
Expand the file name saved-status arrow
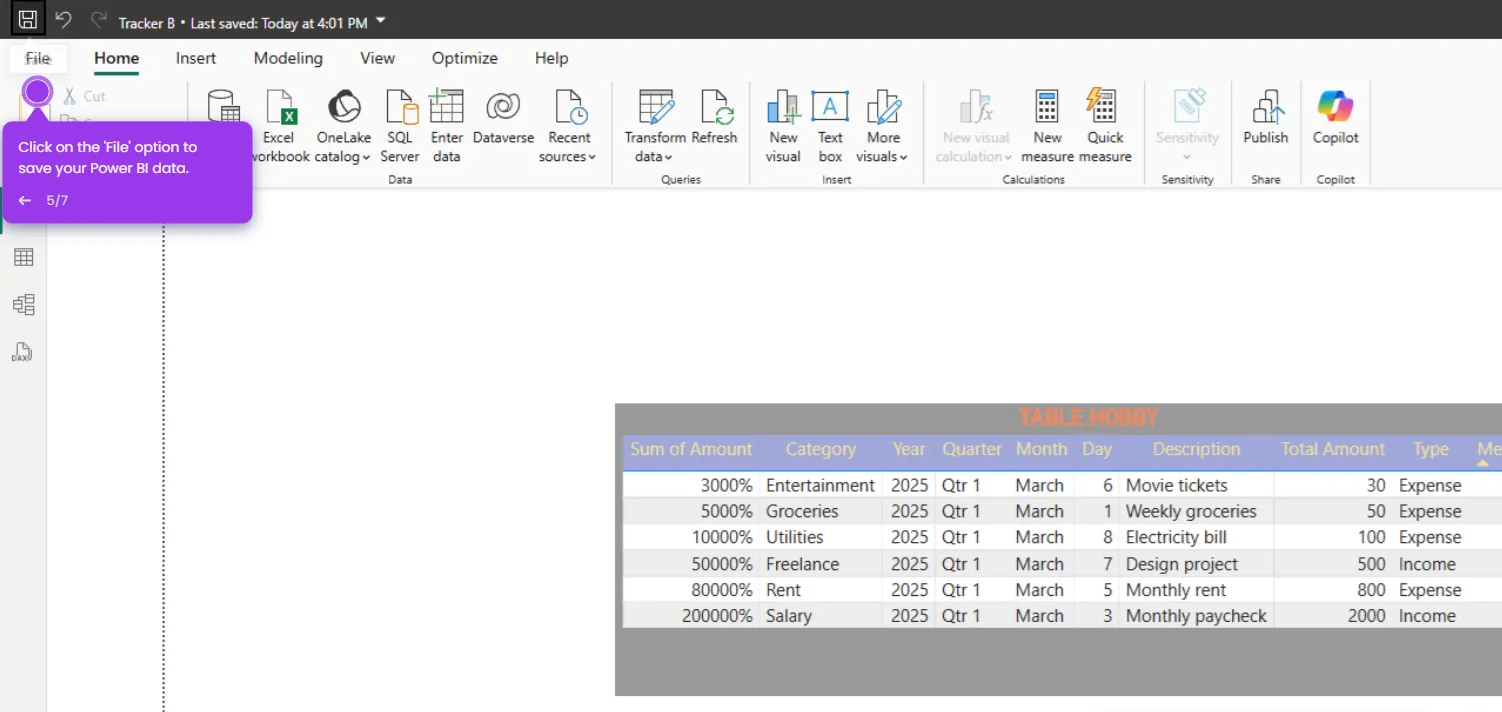tap(381, 21)
